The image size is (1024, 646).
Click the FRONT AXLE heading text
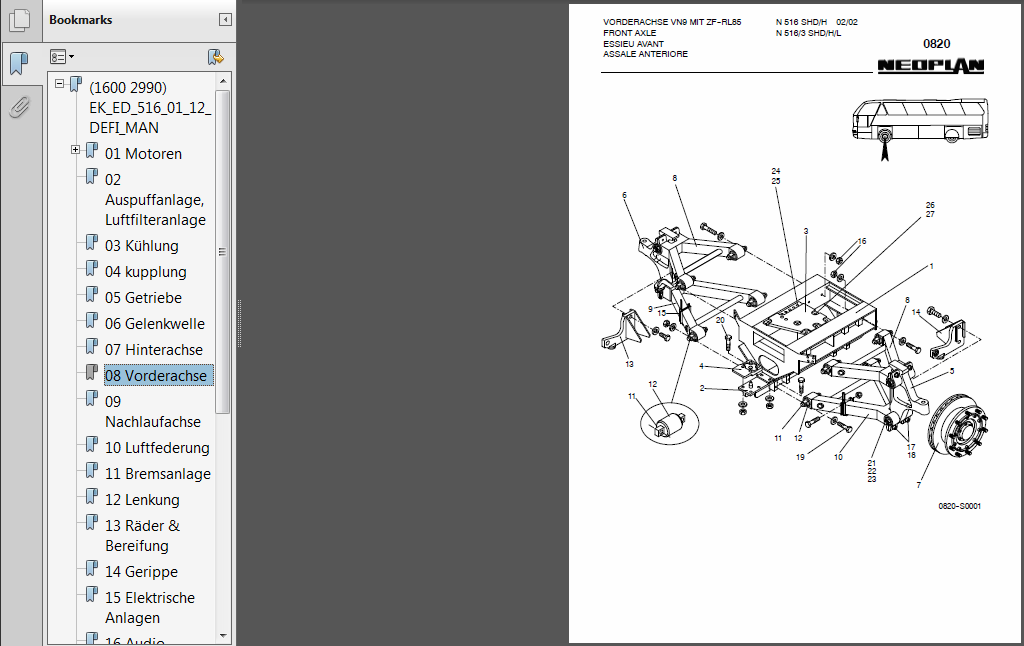[630, 33]
